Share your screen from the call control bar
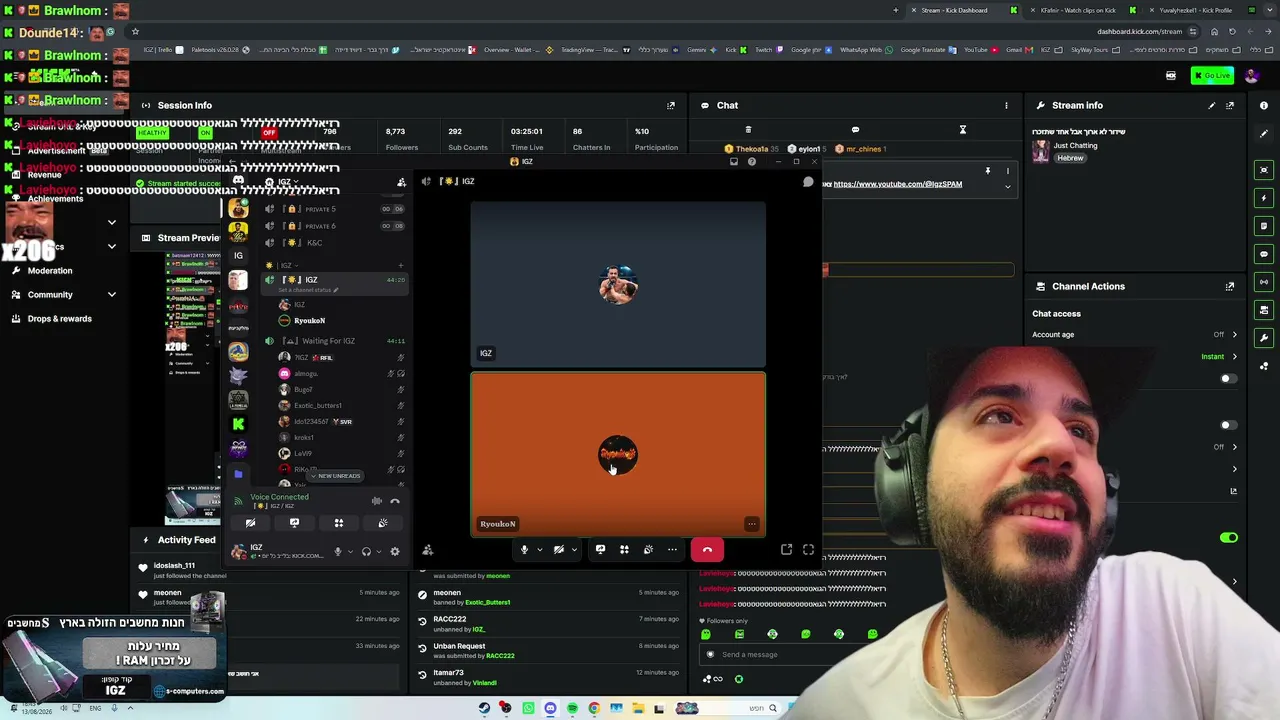Viewport: 1280px width, 720px height. (x=600, y=549)
